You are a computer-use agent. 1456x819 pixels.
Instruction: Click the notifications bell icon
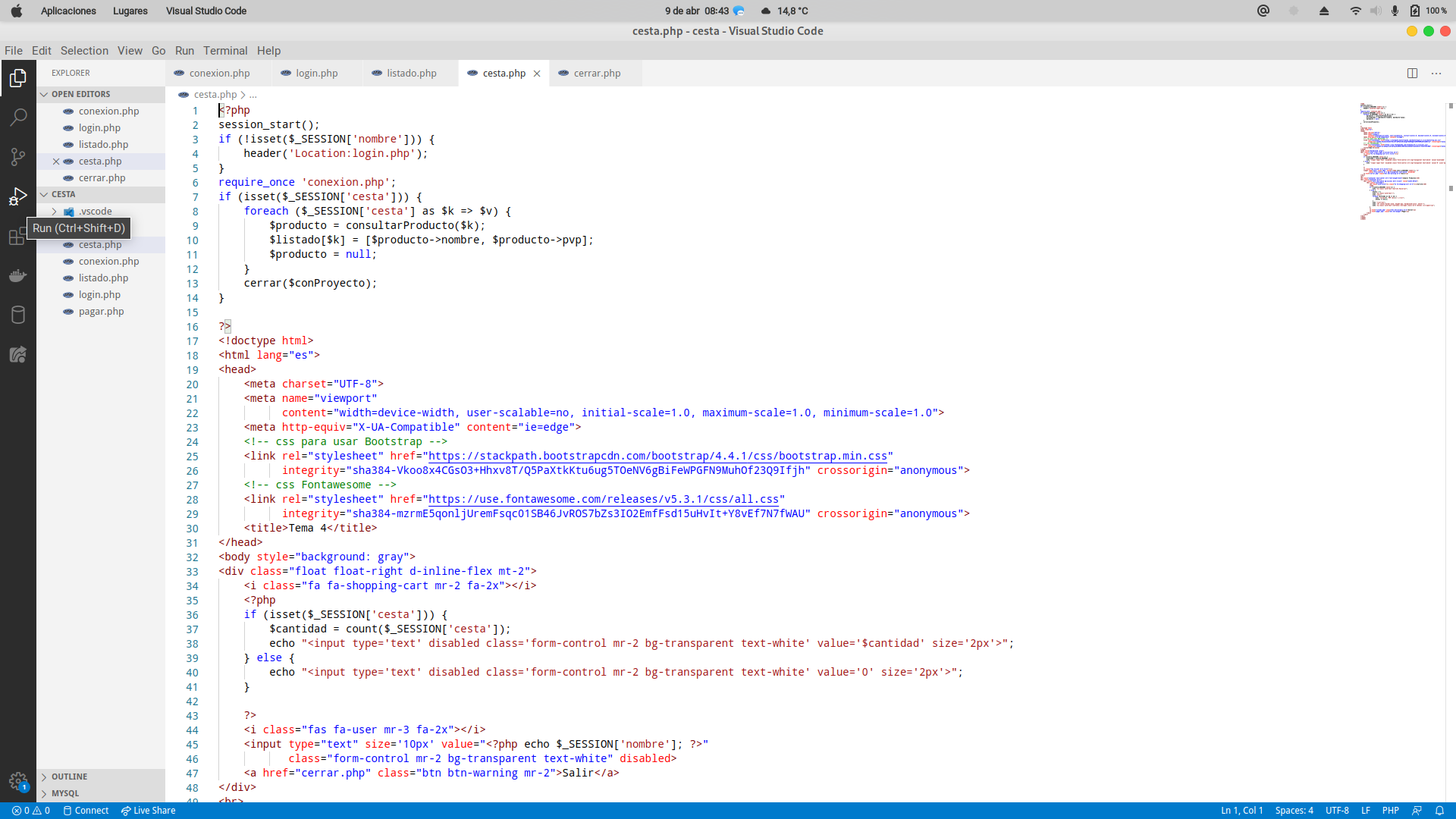(x=1439, y=811)
